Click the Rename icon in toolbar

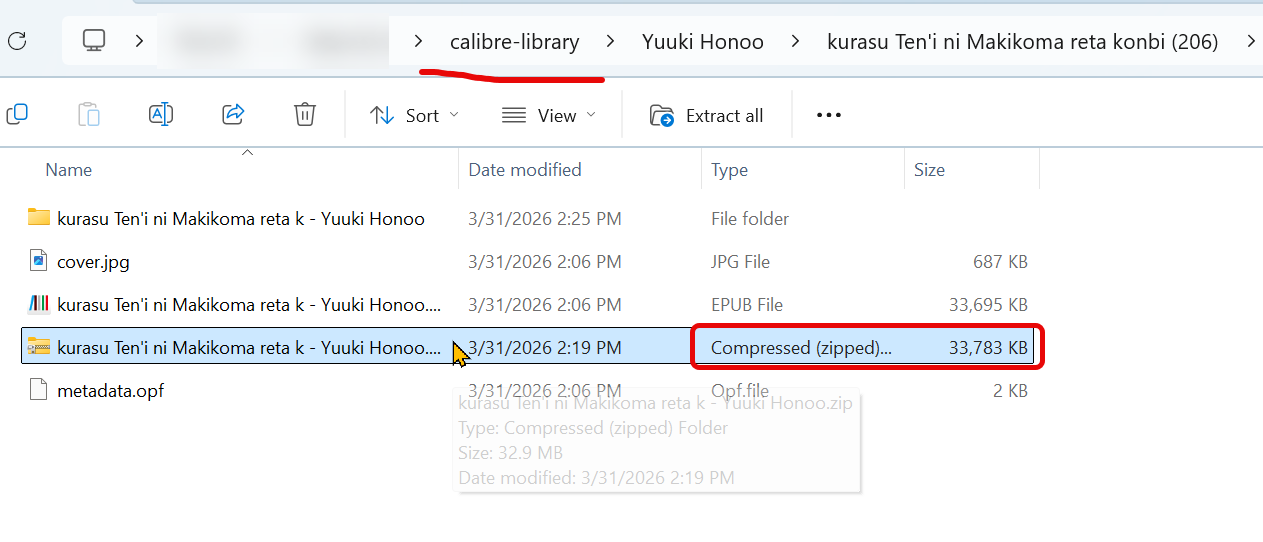(x=160, y=115)
